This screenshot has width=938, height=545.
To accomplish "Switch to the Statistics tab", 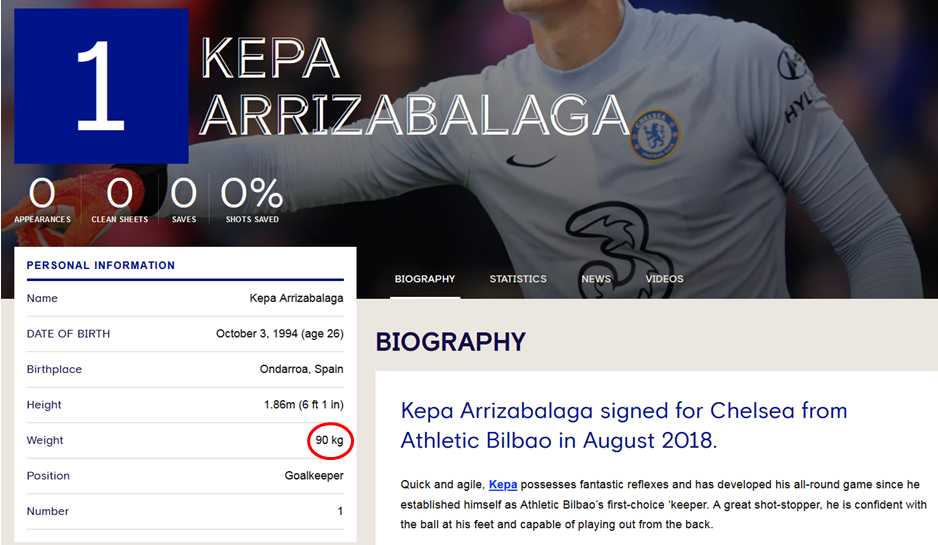I will pyautogui.click(x=518, y=279).
